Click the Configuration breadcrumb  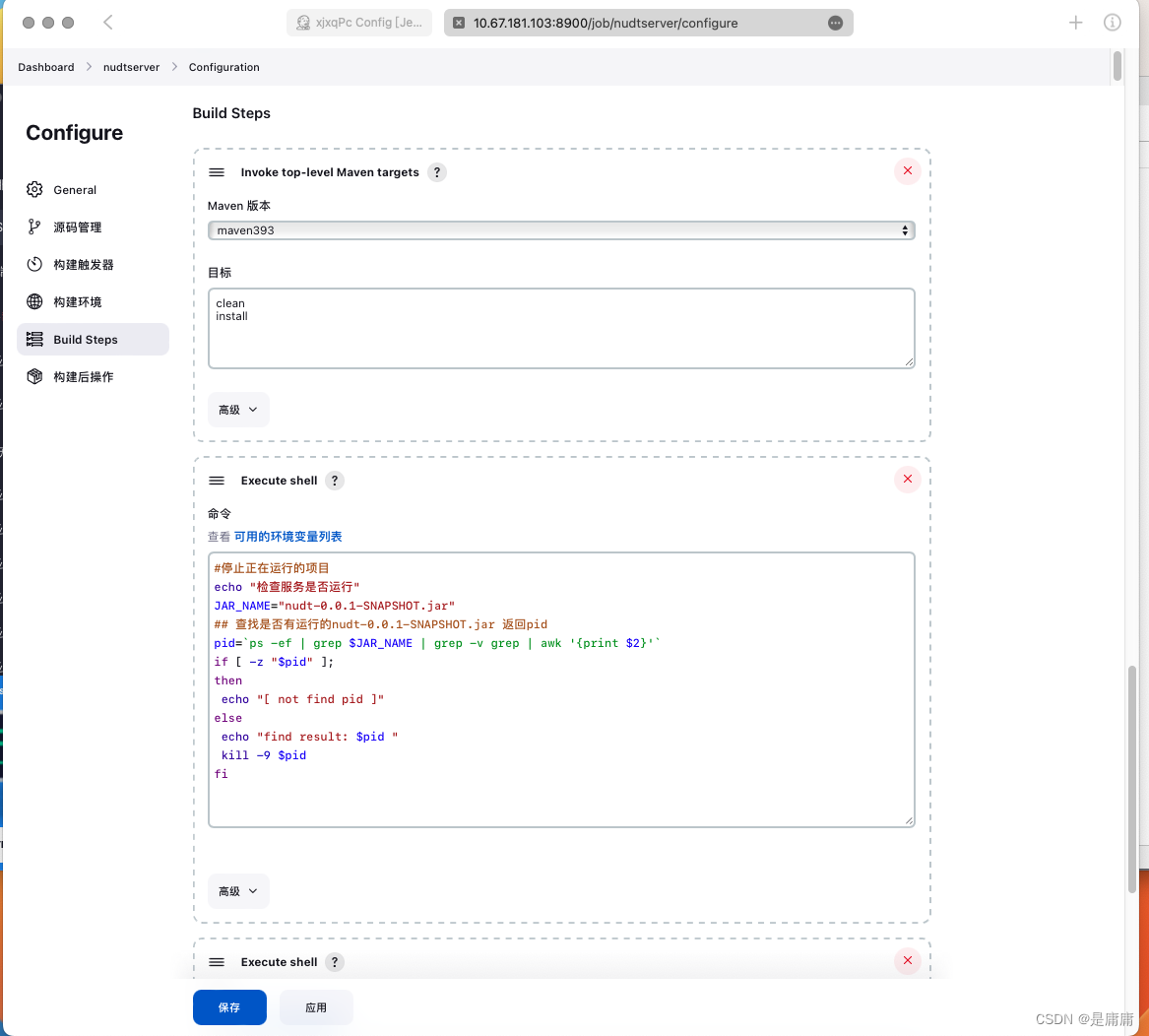point(224,67)
